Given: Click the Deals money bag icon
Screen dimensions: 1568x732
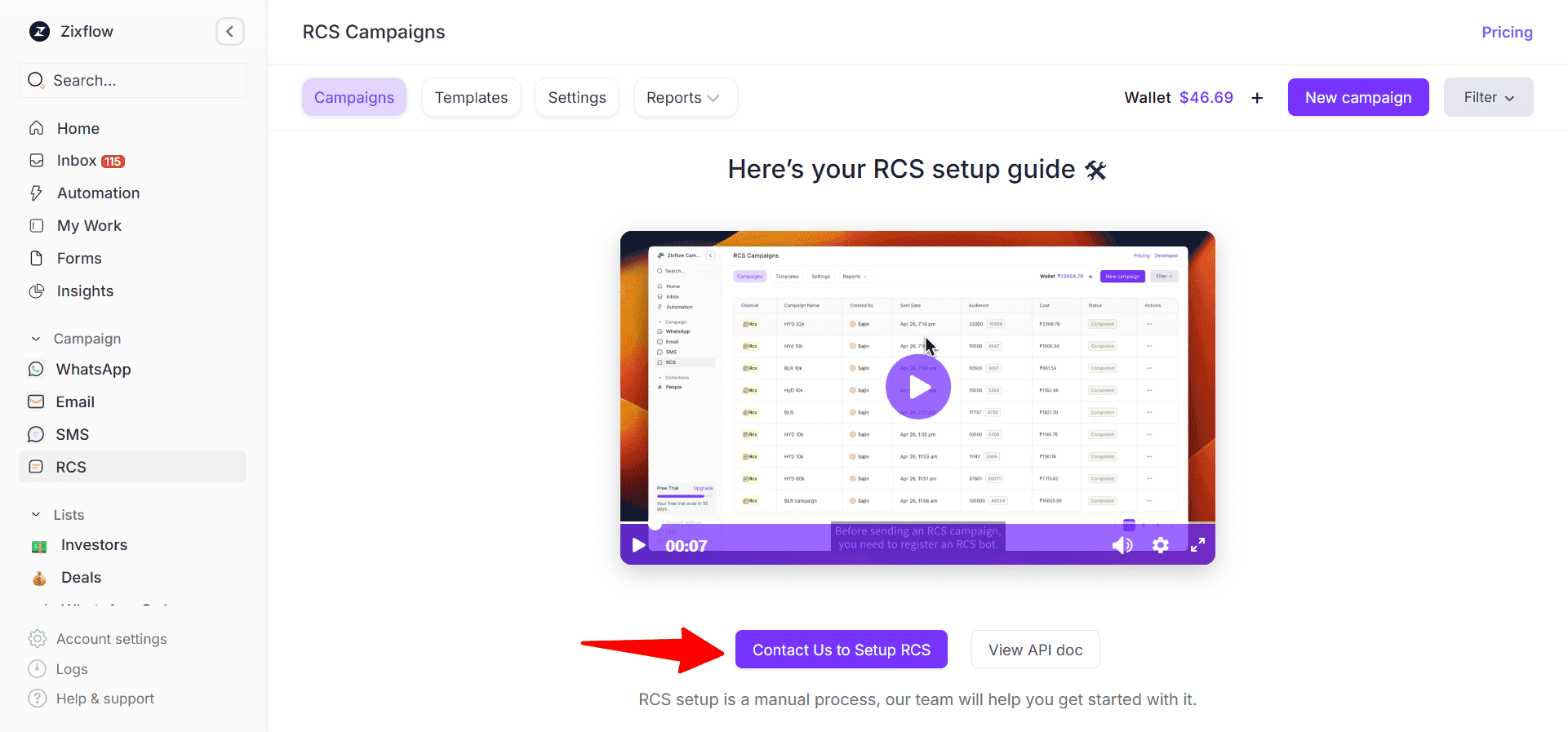Looking at the screenshot, I should coord(39,579).
